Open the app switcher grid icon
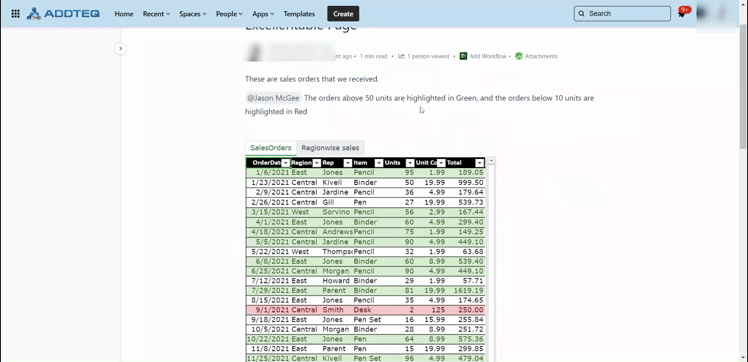748x362 pixels. (x=15, y=14)
